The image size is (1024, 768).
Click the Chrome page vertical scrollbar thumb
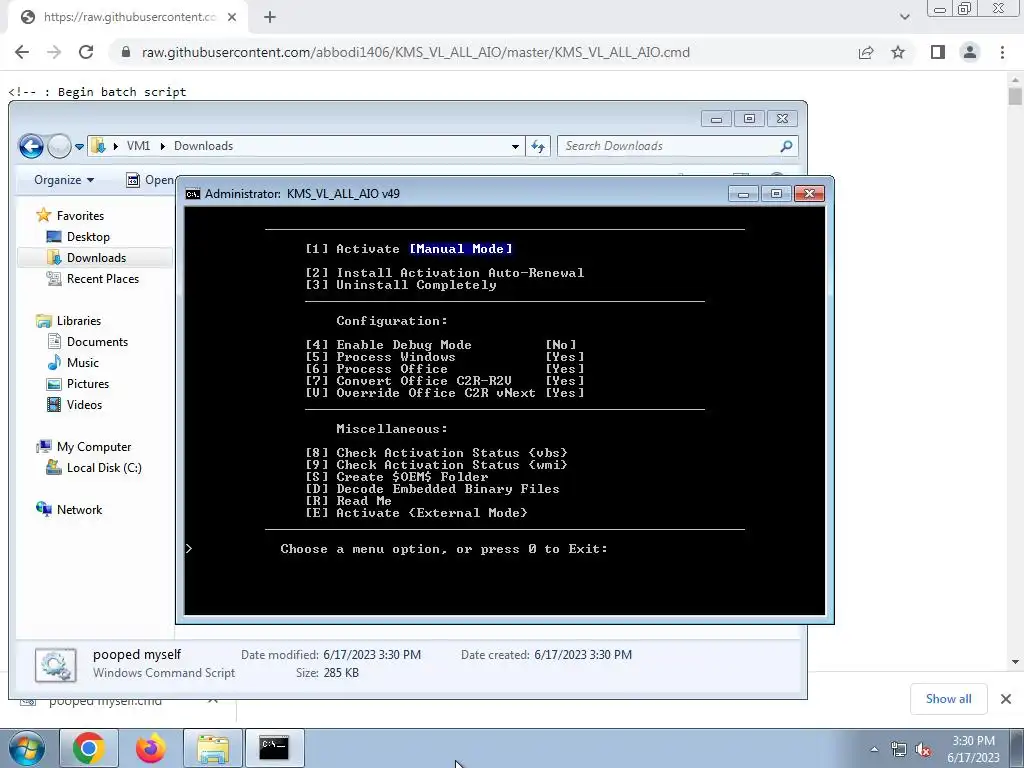tap(1015, 95)
